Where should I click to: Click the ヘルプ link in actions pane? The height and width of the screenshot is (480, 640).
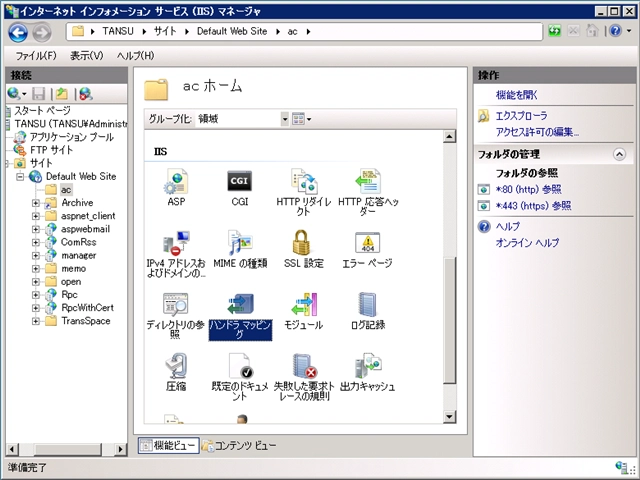(x=508, y=227)
